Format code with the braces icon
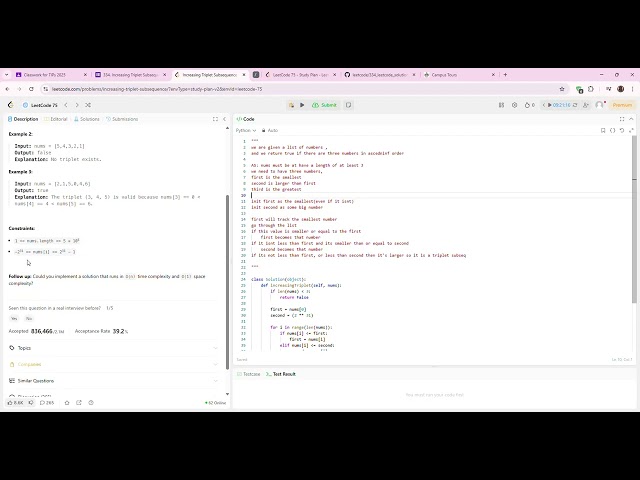This screenshot has width=640, height=480. click(x=612, y=130)
